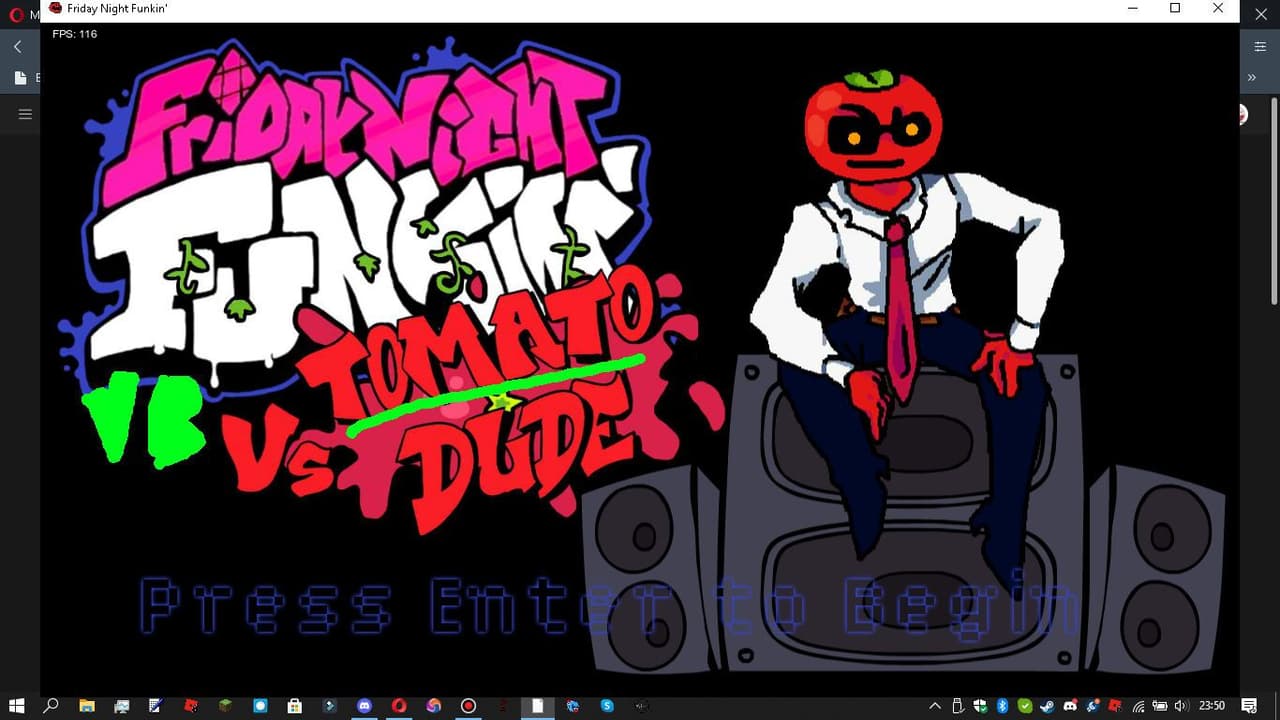Open the Windows Action Center notifications

tap(1249, 706)
